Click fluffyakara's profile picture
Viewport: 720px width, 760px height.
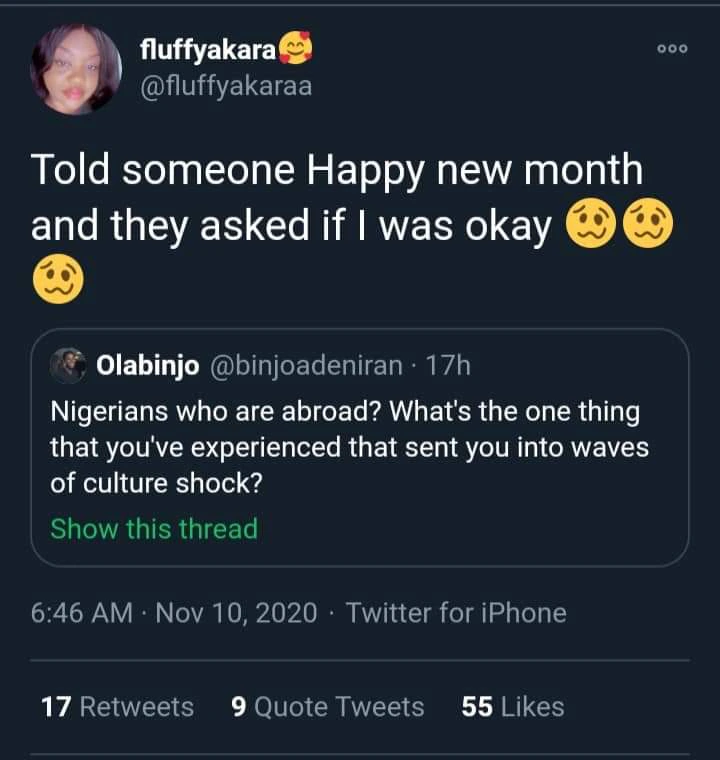coord(76,68)
